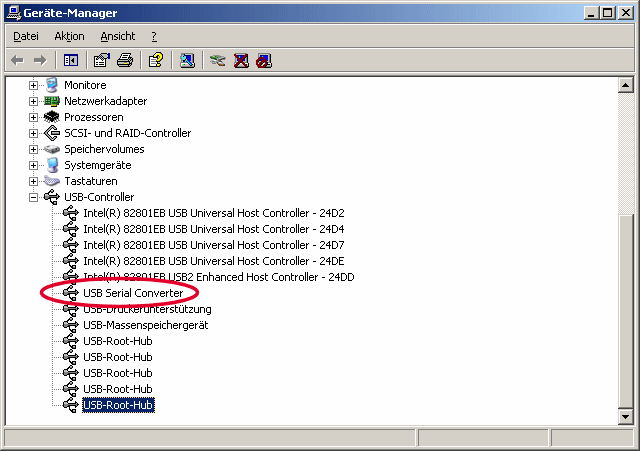
Task: Select USB Universal Host Controller - 24D2
Action: [x=213, y=213]
